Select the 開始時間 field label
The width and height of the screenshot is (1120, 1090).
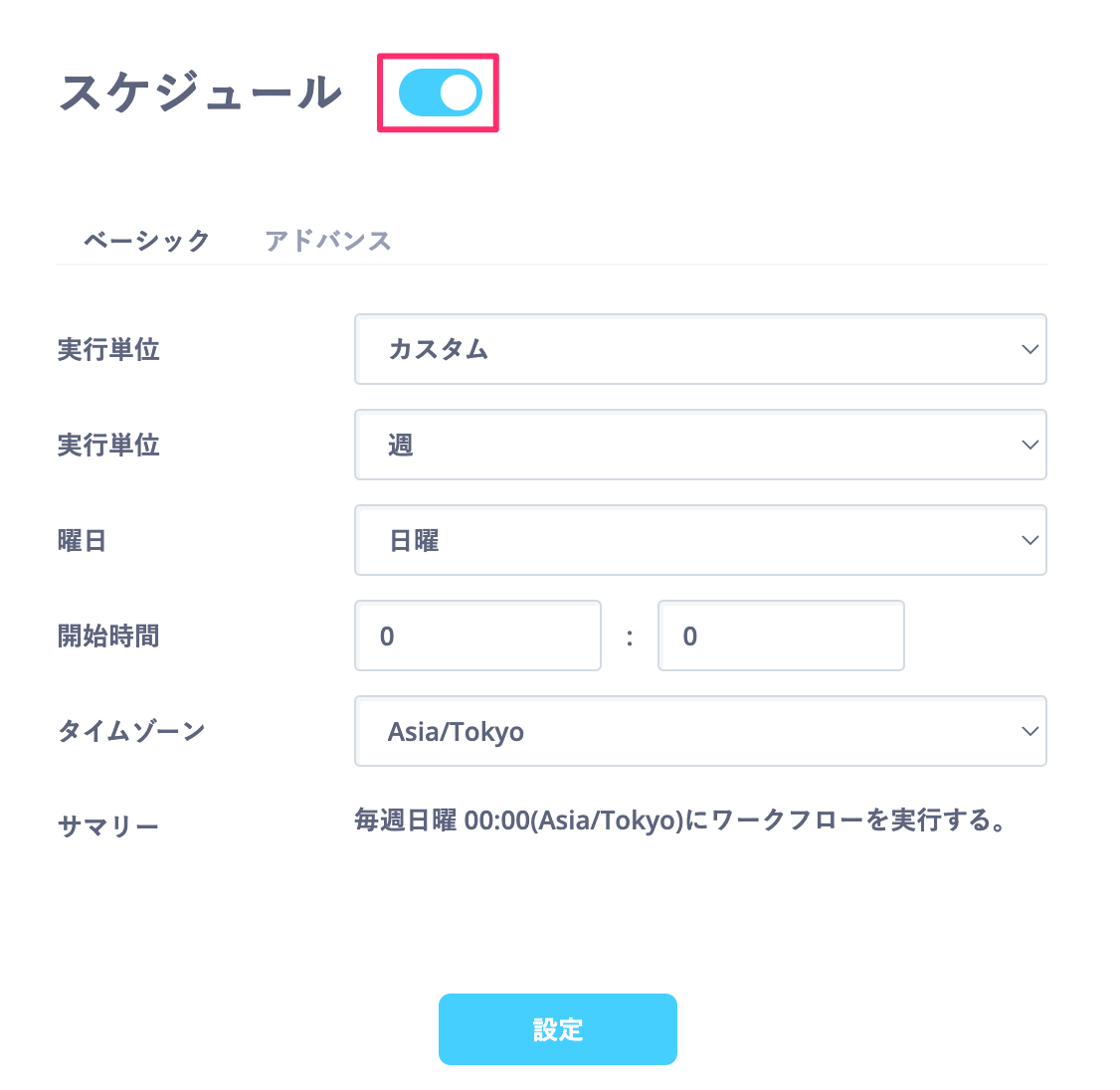(109, 636)
